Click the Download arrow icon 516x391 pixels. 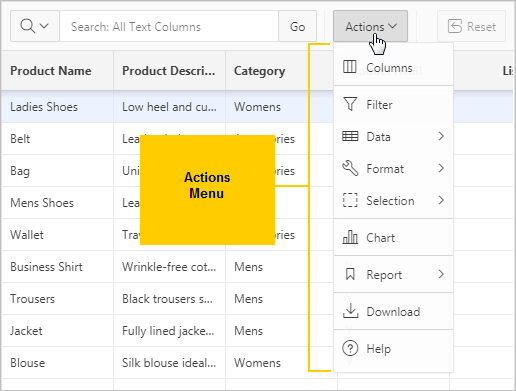350,311
